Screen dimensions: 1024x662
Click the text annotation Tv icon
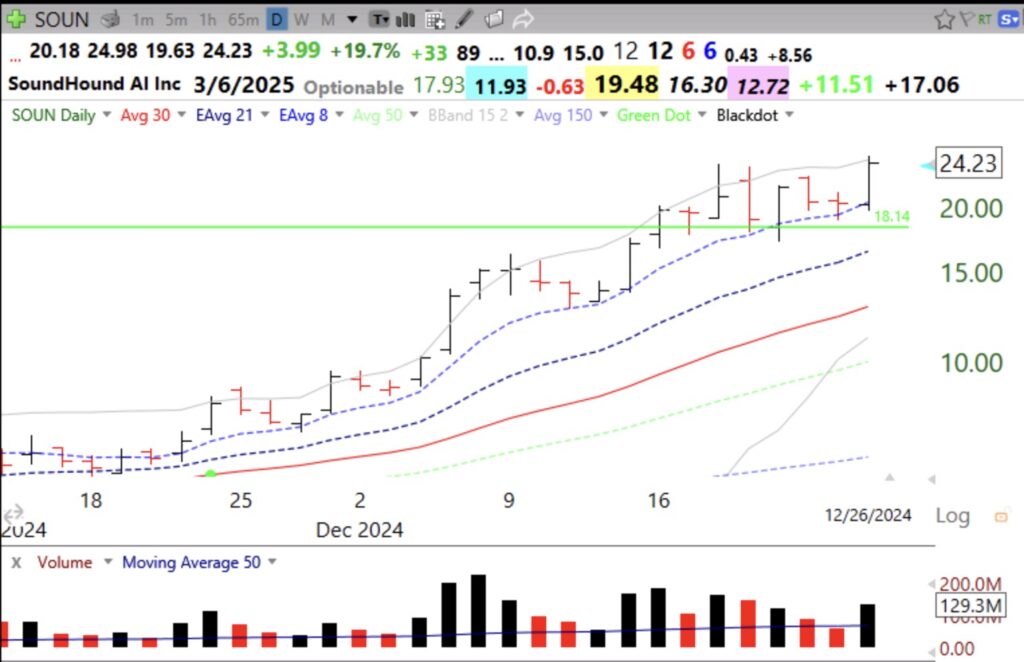(x=380, y=19)
